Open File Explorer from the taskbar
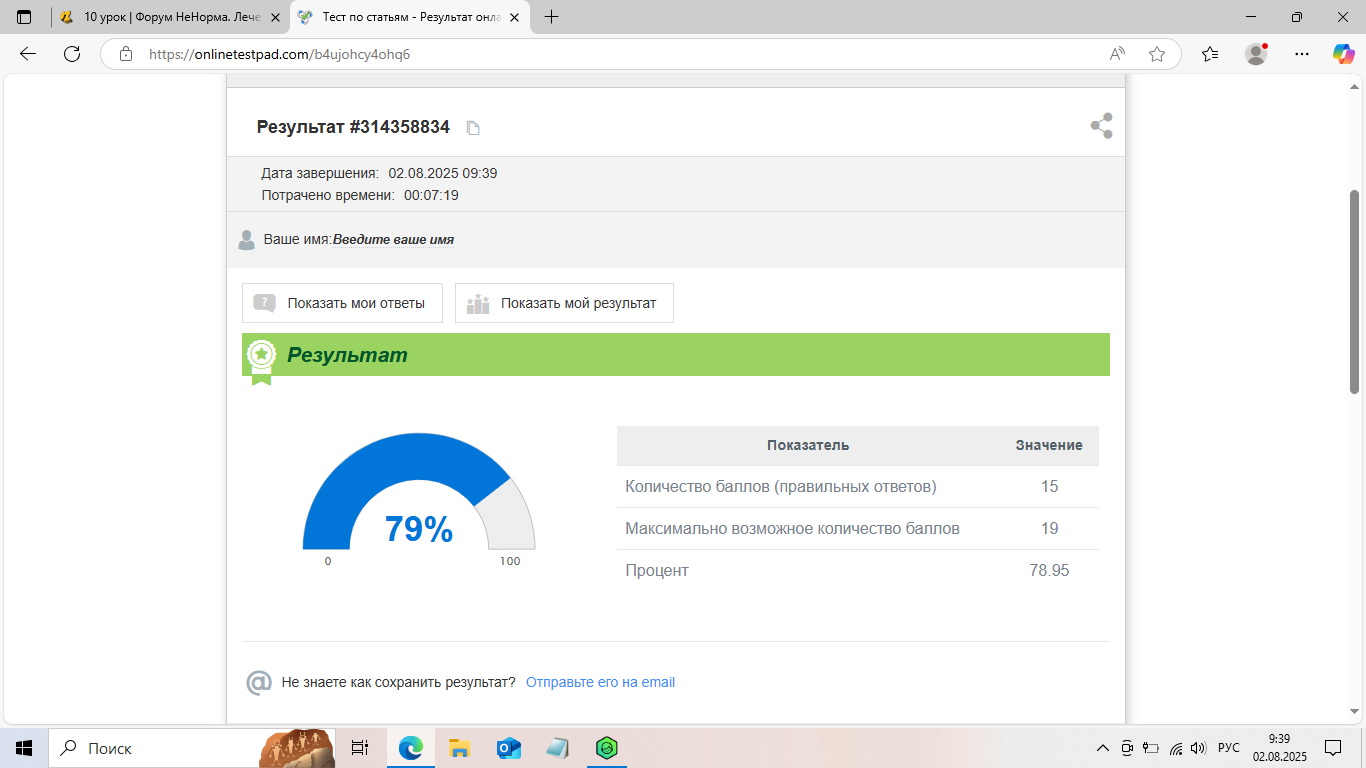1366x768 pixels. pos(459,748)
